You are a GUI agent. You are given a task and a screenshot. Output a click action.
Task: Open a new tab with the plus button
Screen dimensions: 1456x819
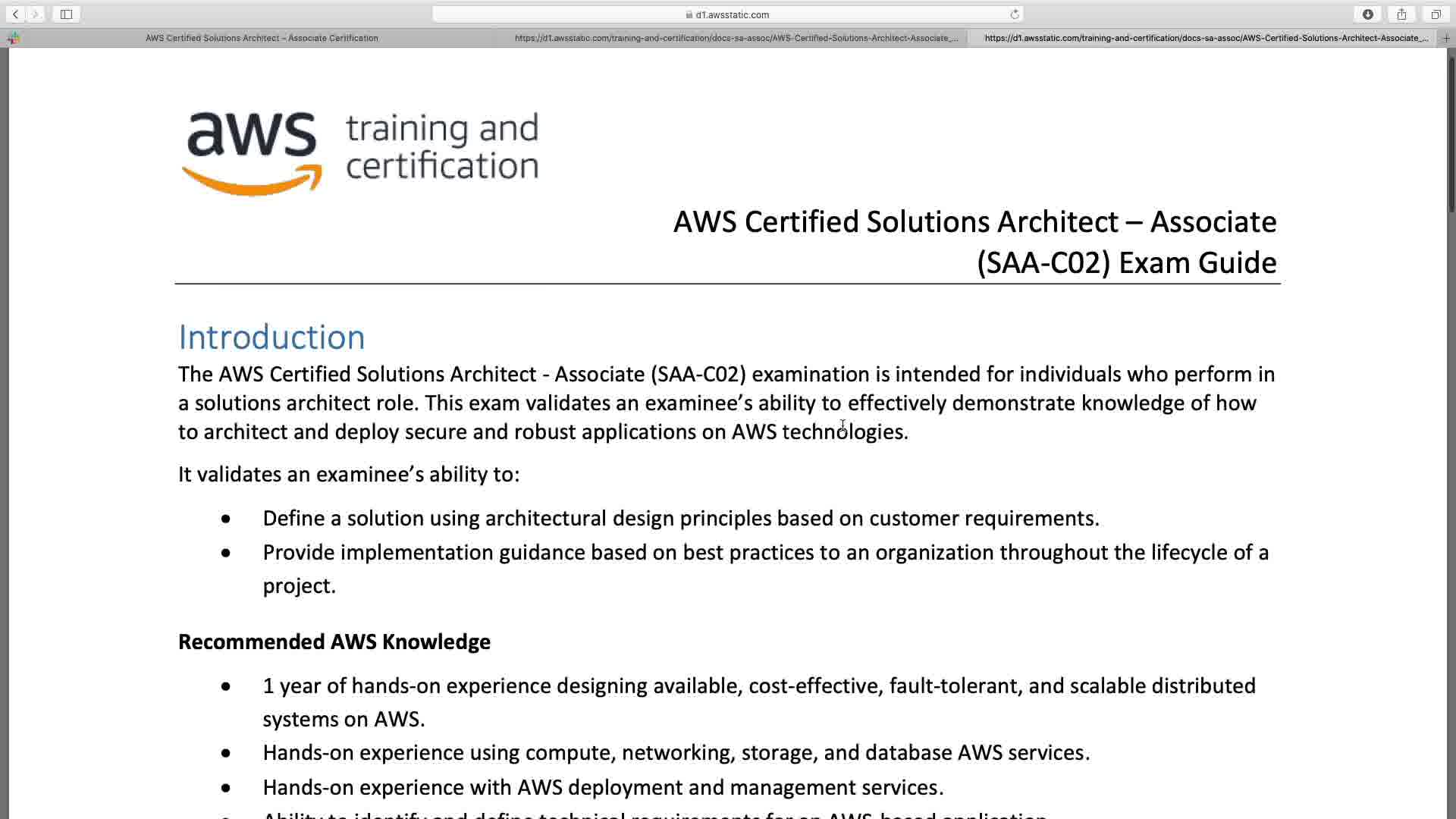1446,38
